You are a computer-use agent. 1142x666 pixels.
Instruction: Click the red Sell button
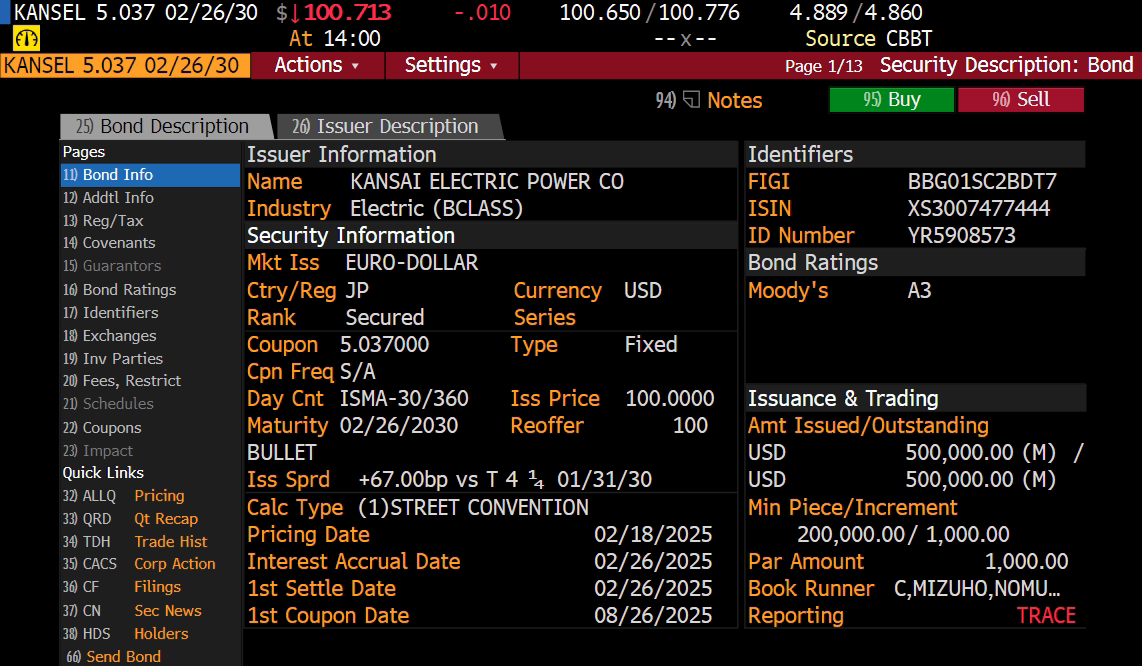pyautogui.click(x=1020, y=99)
